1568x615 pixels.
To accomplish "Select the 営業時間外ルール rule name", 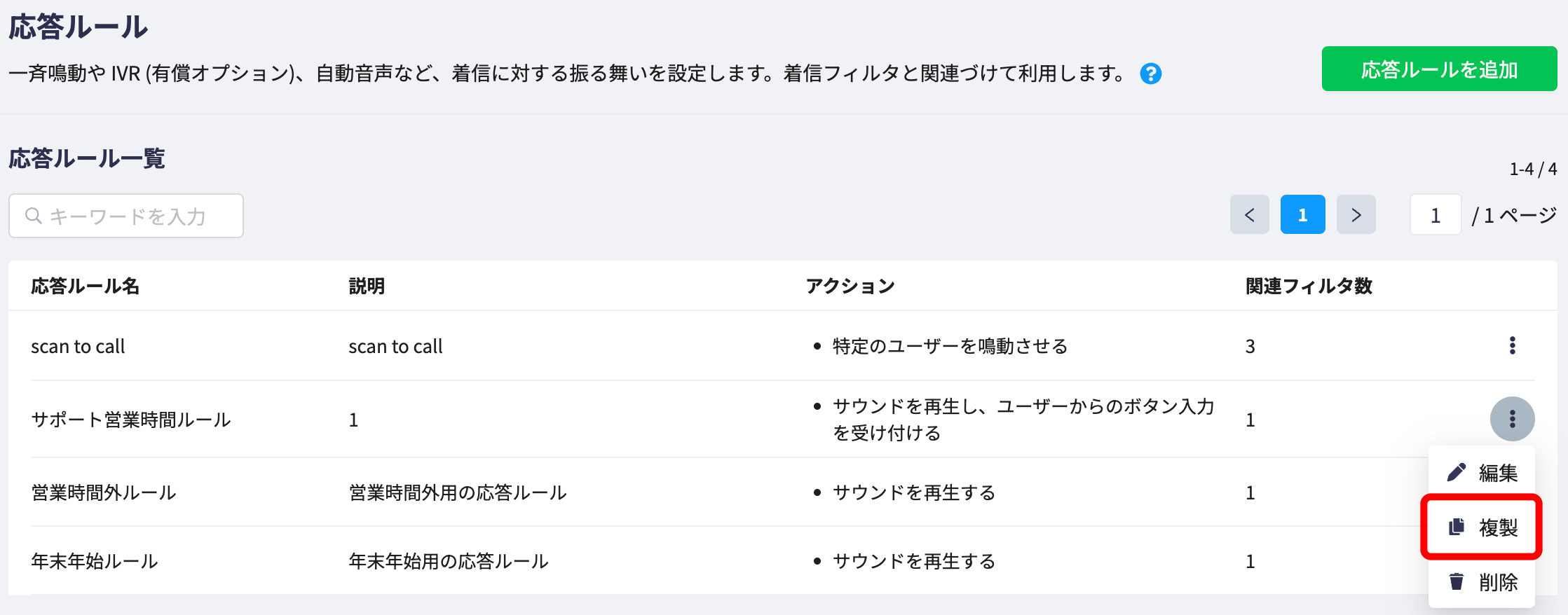I will (x=104, y=492).
